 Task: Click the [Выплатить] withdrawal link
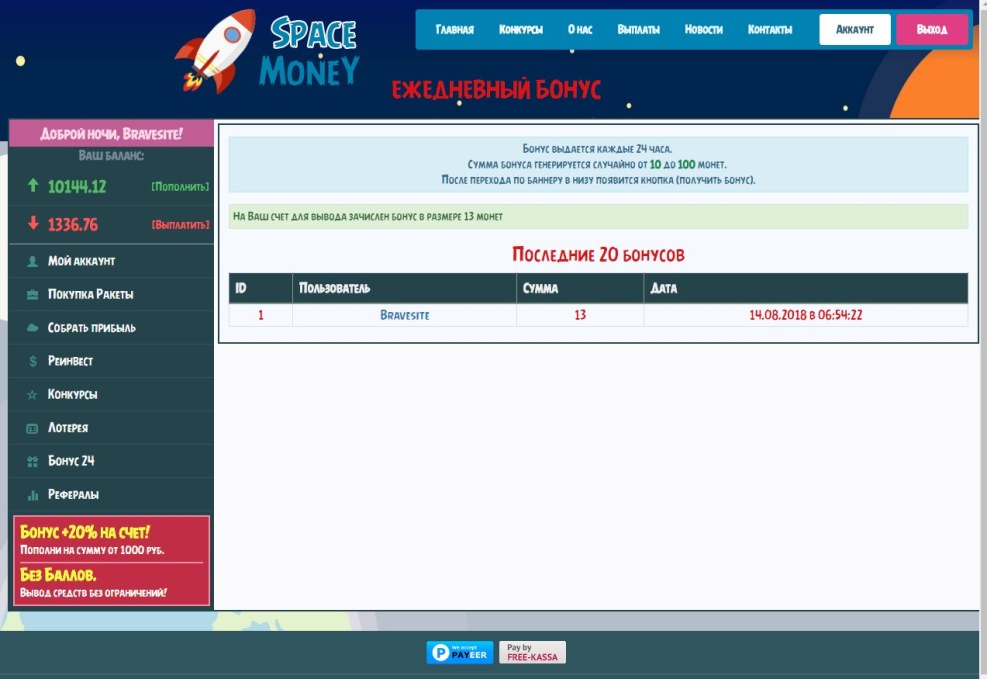[180, 225]
